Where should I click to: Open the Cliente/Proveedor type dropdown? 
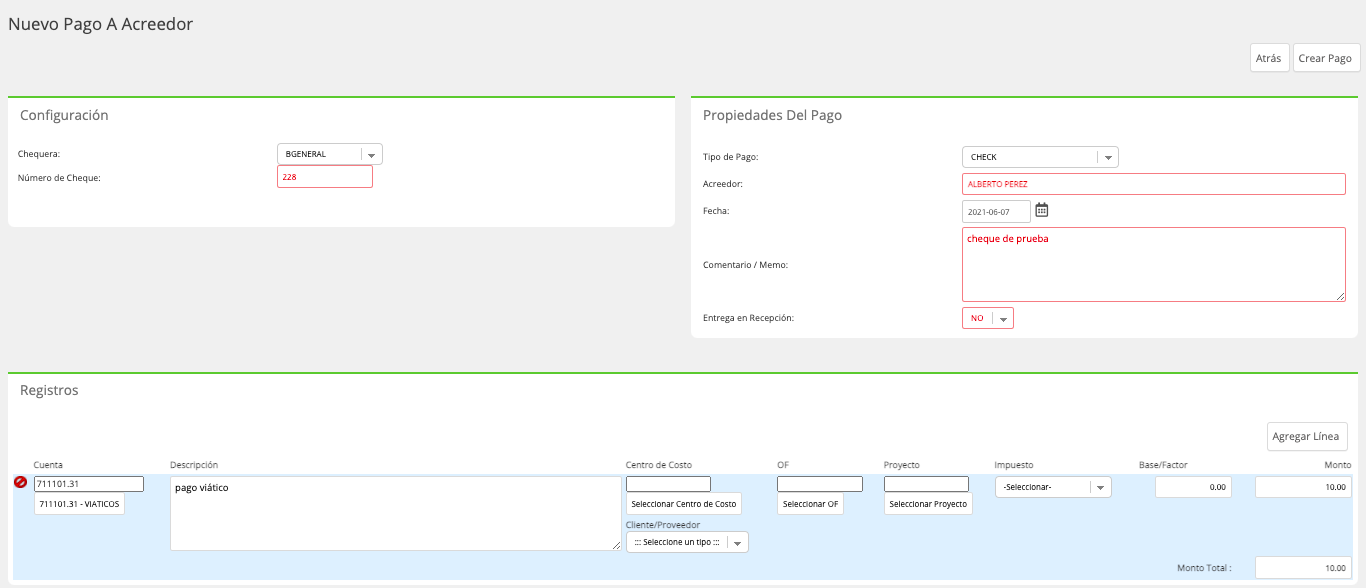click(687, 542)
